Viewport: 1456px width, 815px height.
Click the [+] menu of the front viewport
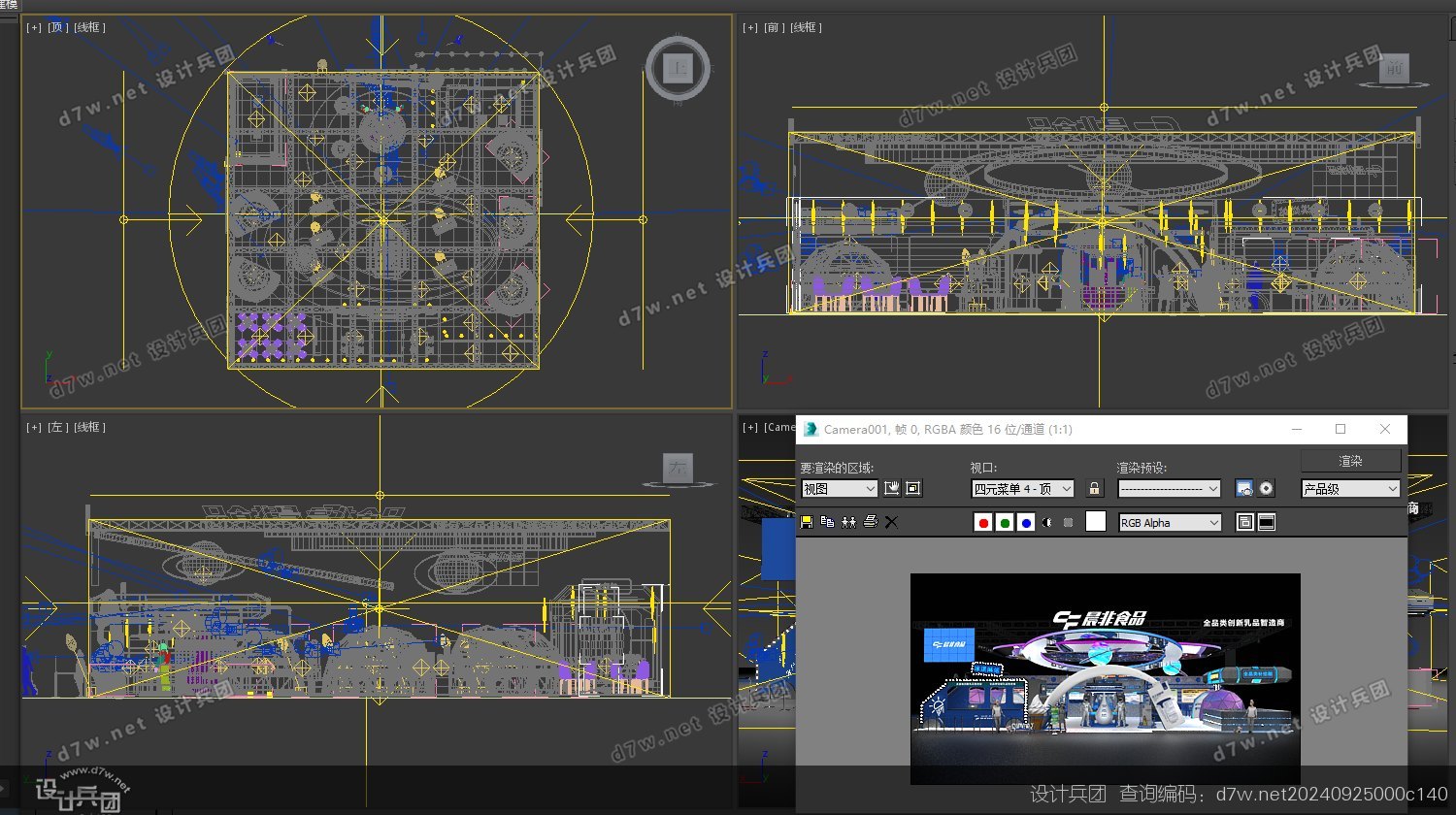click(750, 27)
